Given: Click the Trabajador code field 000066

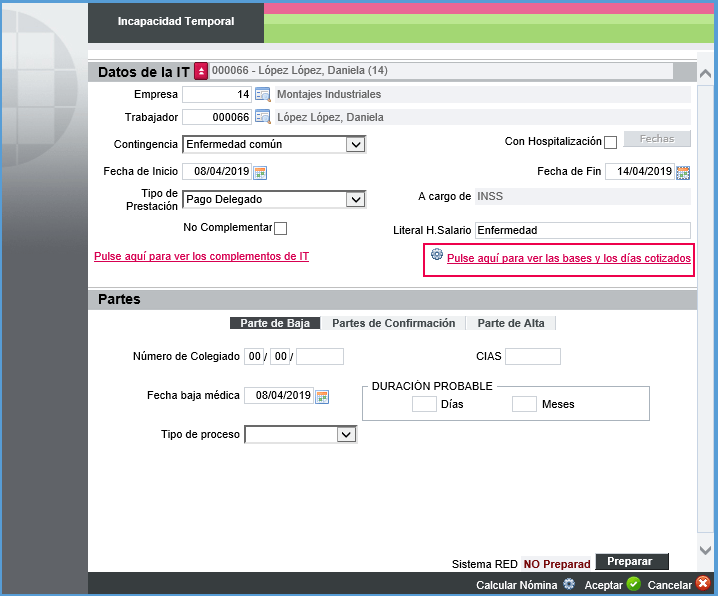Looking at the screenshot, I should coord(217,117).
